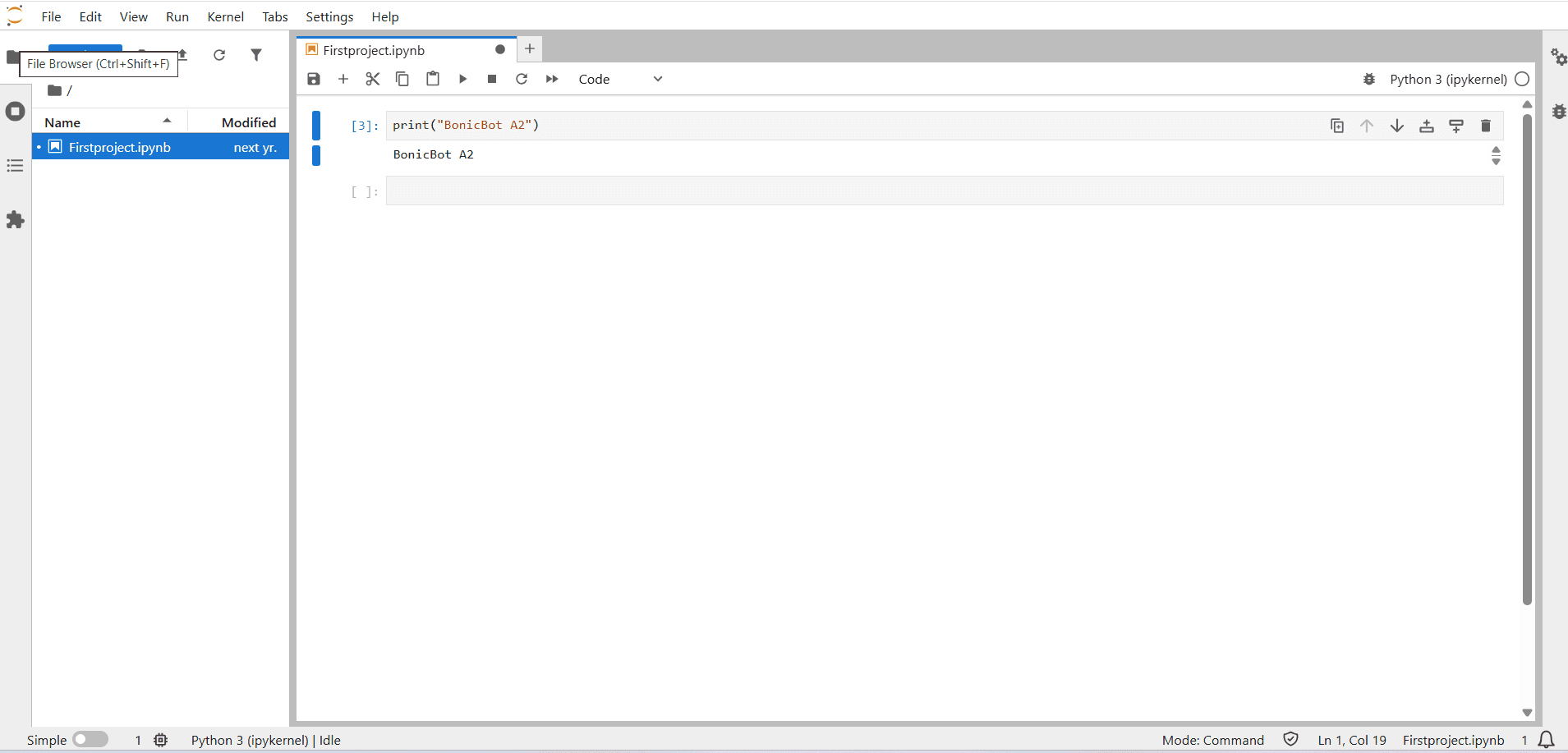Interrupt the kernel with stop button

click(x=492, y=79)
